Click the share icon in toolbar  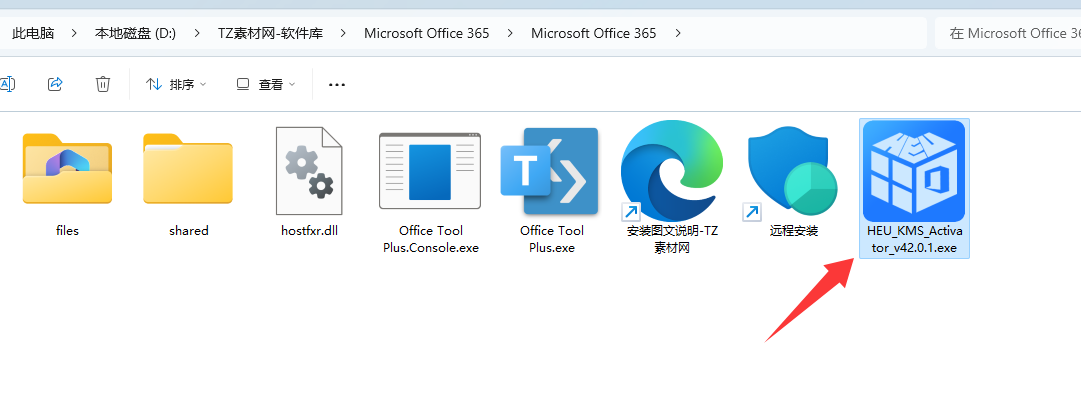(55, 84)
